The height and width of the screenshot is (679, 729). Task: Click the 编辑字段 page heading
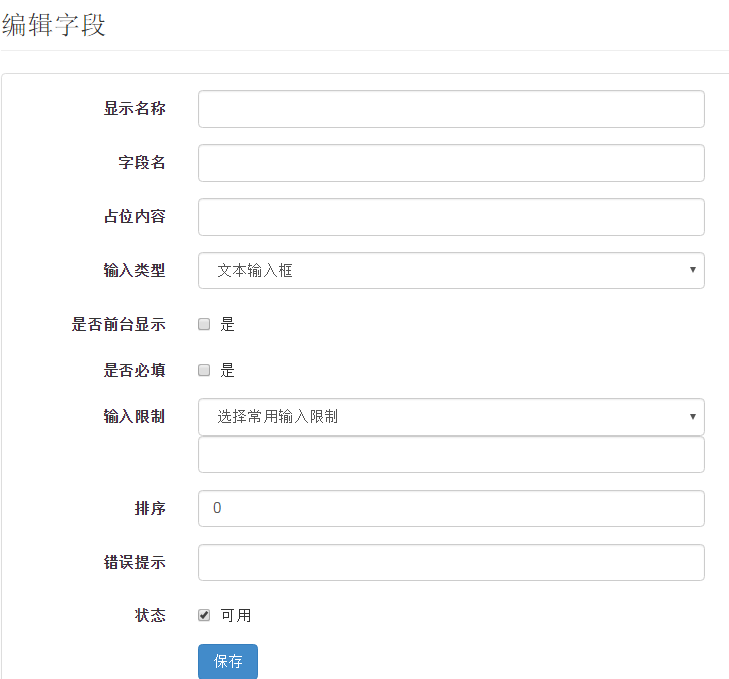point(54,25)
